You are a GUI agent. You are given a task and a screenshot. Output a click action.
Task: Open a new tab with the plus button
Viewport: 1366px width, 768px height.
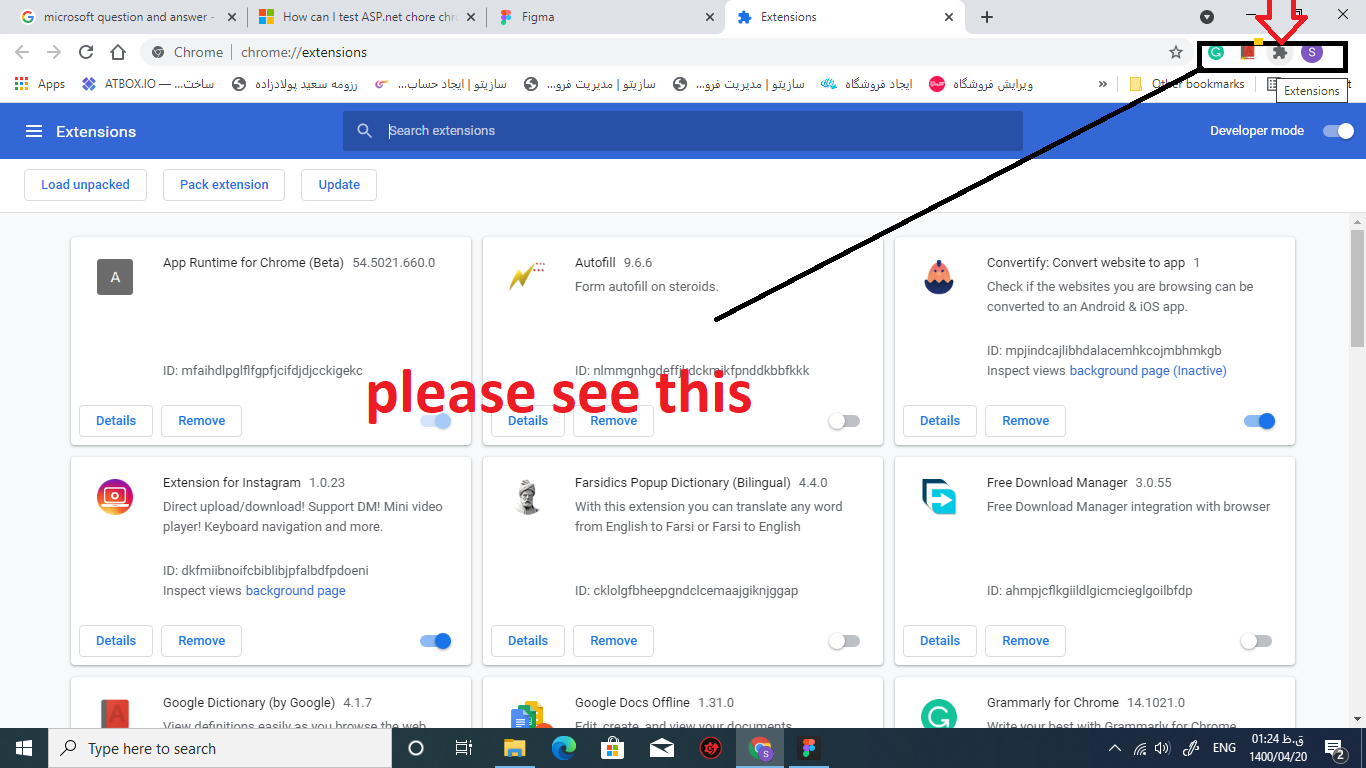(987, 17)
